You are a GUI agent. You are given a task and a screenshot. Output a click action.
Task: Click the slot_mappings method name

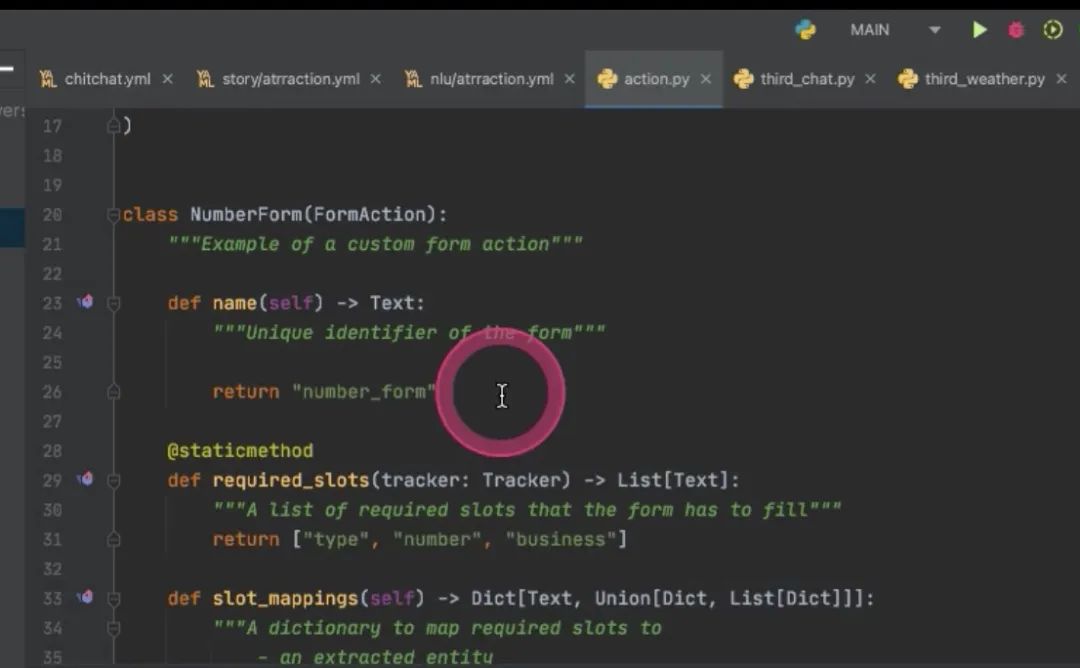coord(285,598)
